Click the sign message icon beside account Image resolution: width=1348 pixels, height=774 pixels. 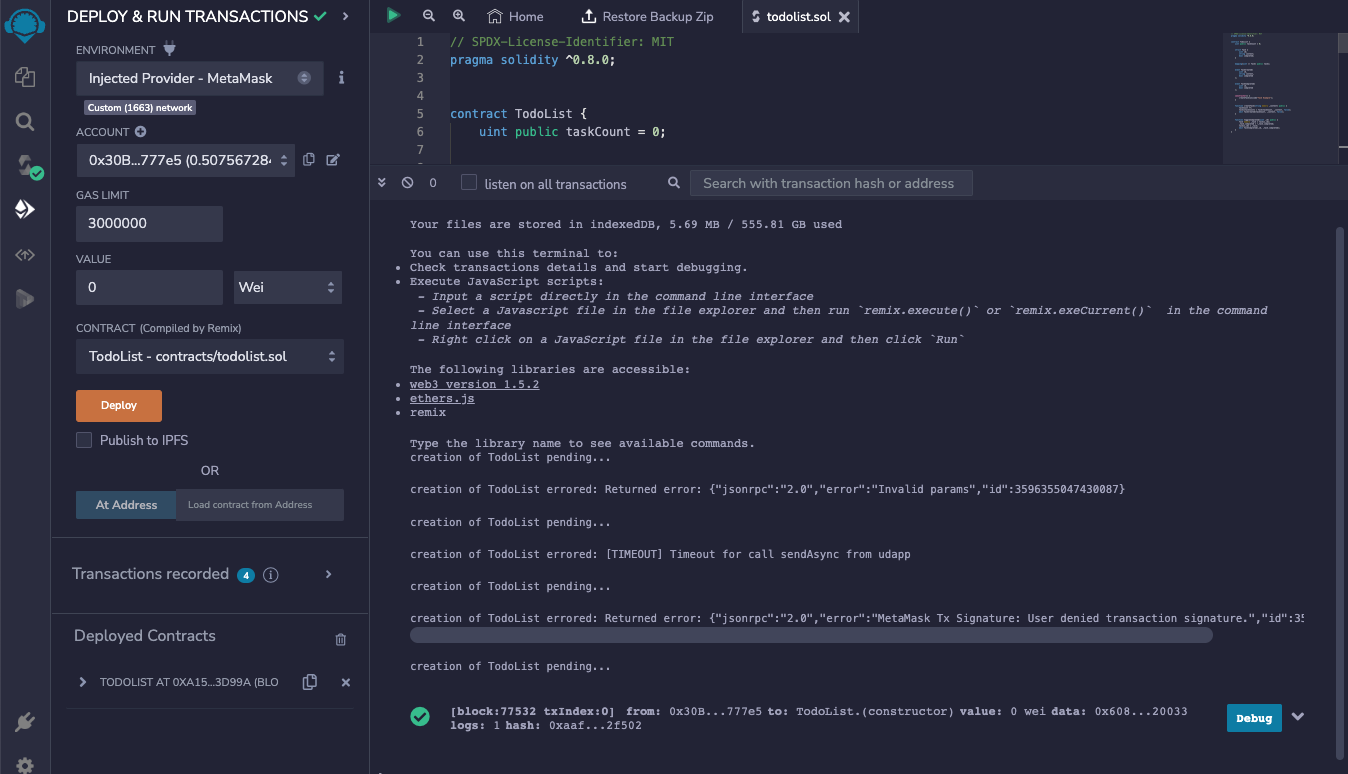point(333,160)
